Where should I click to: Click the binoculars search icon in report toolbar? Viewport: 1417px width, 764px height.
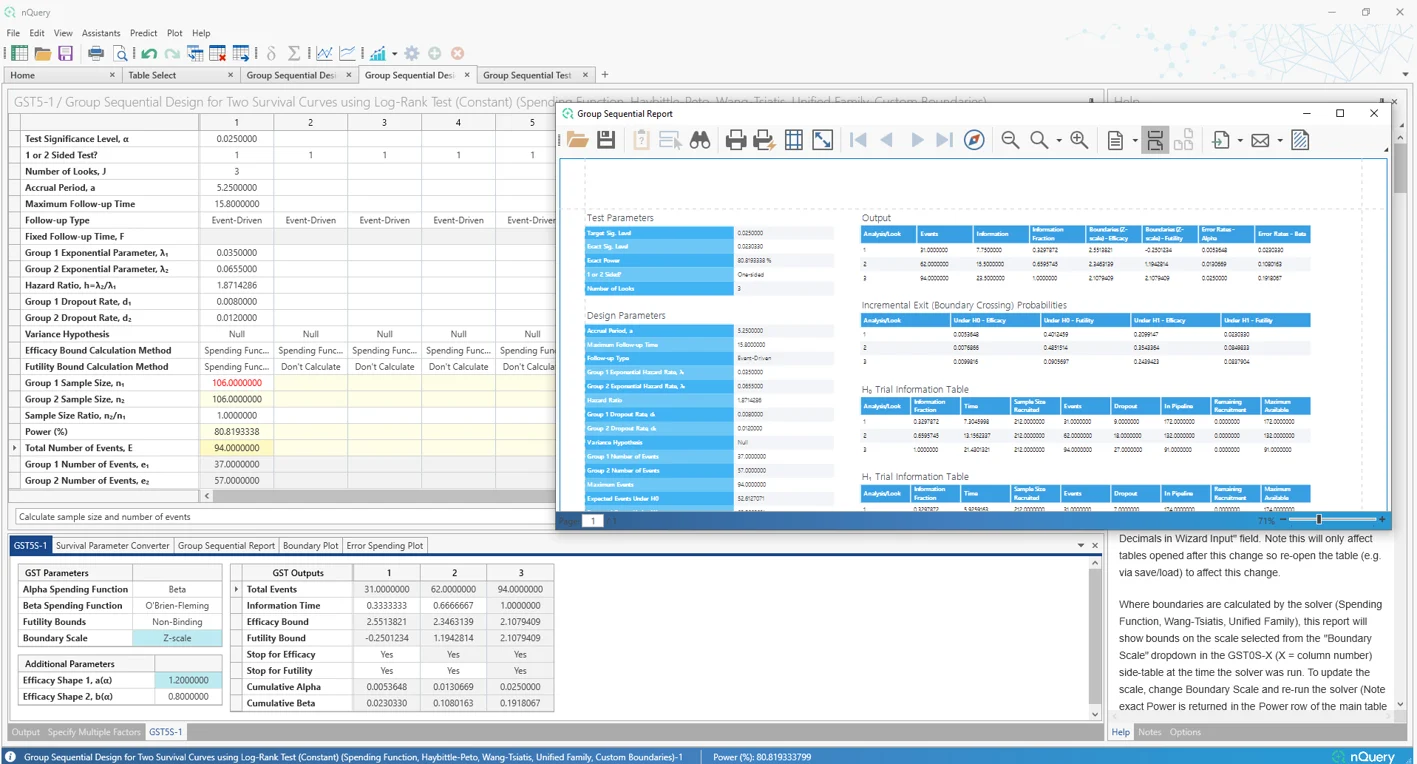point(700,141)
